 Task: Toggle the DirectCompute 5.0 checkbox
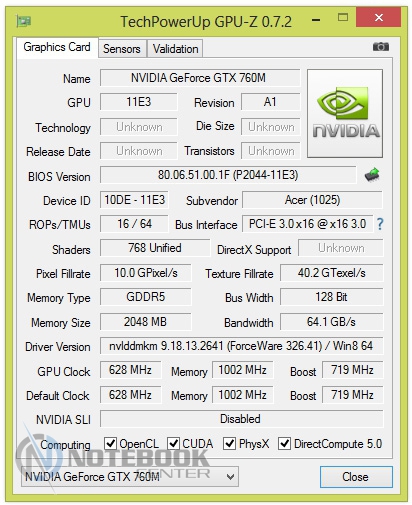tap(284, 443)
